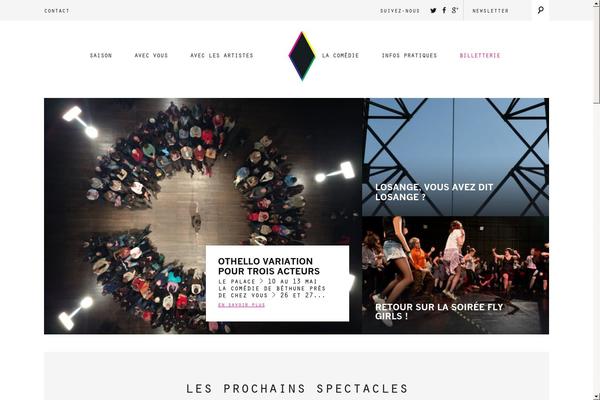Click the search magnifier icon
This screenshot has height=400, width=600.
tap(540, 10)
